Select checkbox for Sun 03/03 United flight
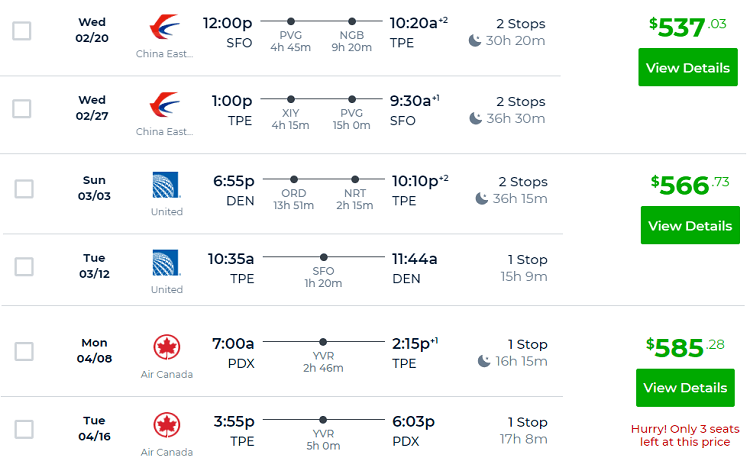 click(24, 189)
